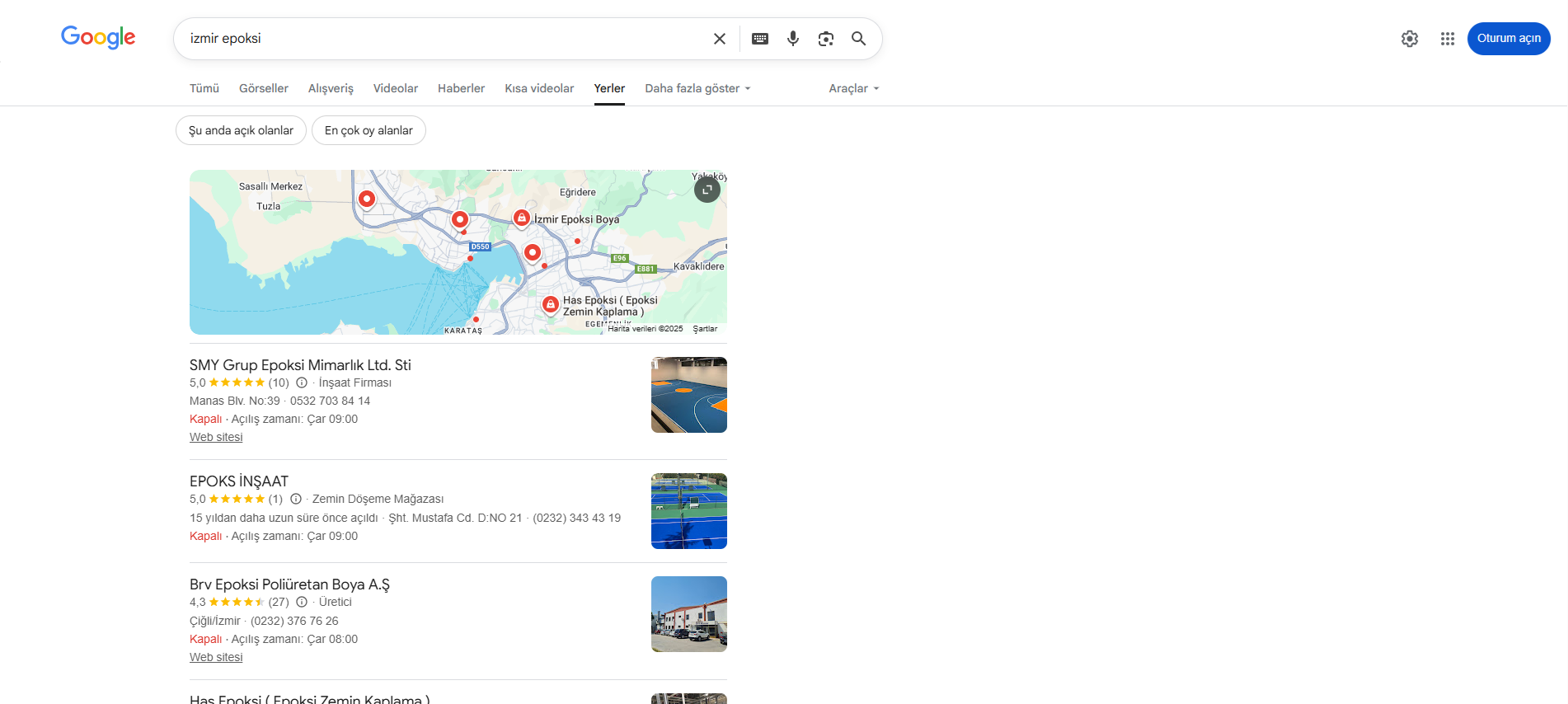This screenshot has height=704, width=1568.
Task: Toggle the info icon beside Zemin Döşeme Mağazası
Action: click(x=296, y=499)
